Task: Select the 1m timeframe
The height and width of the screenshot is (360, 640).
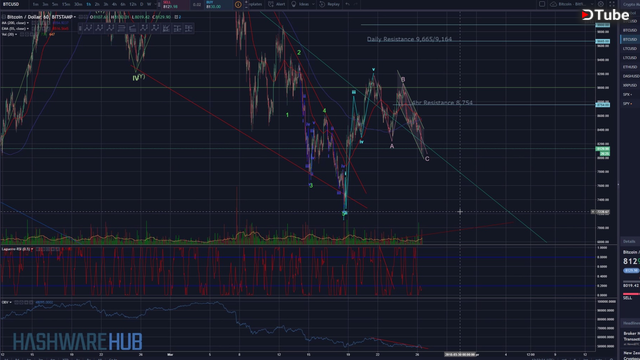Action: tap(36, 4)
